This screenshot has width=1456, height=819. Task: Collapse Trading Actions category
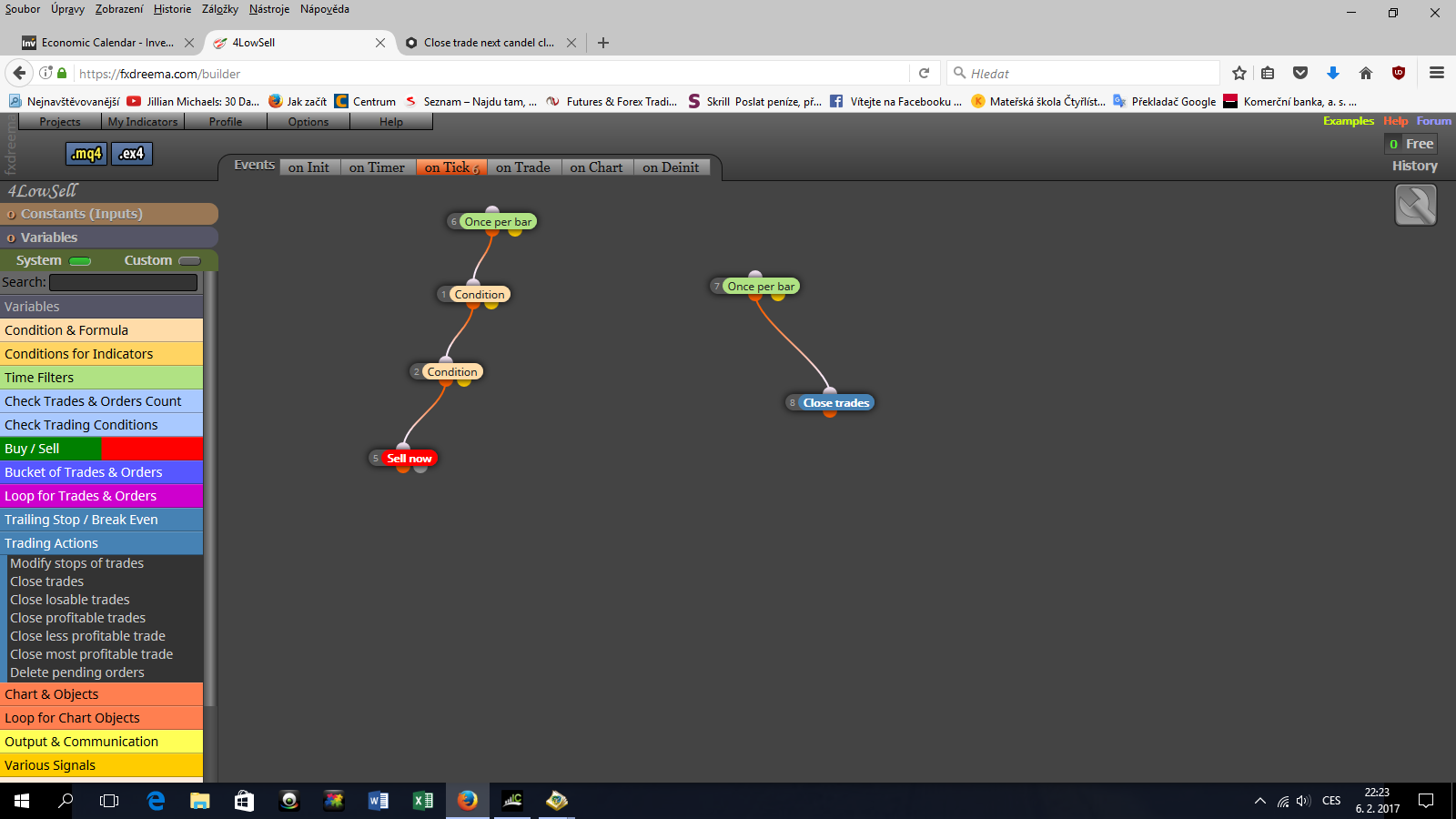(x=101, y=543)
